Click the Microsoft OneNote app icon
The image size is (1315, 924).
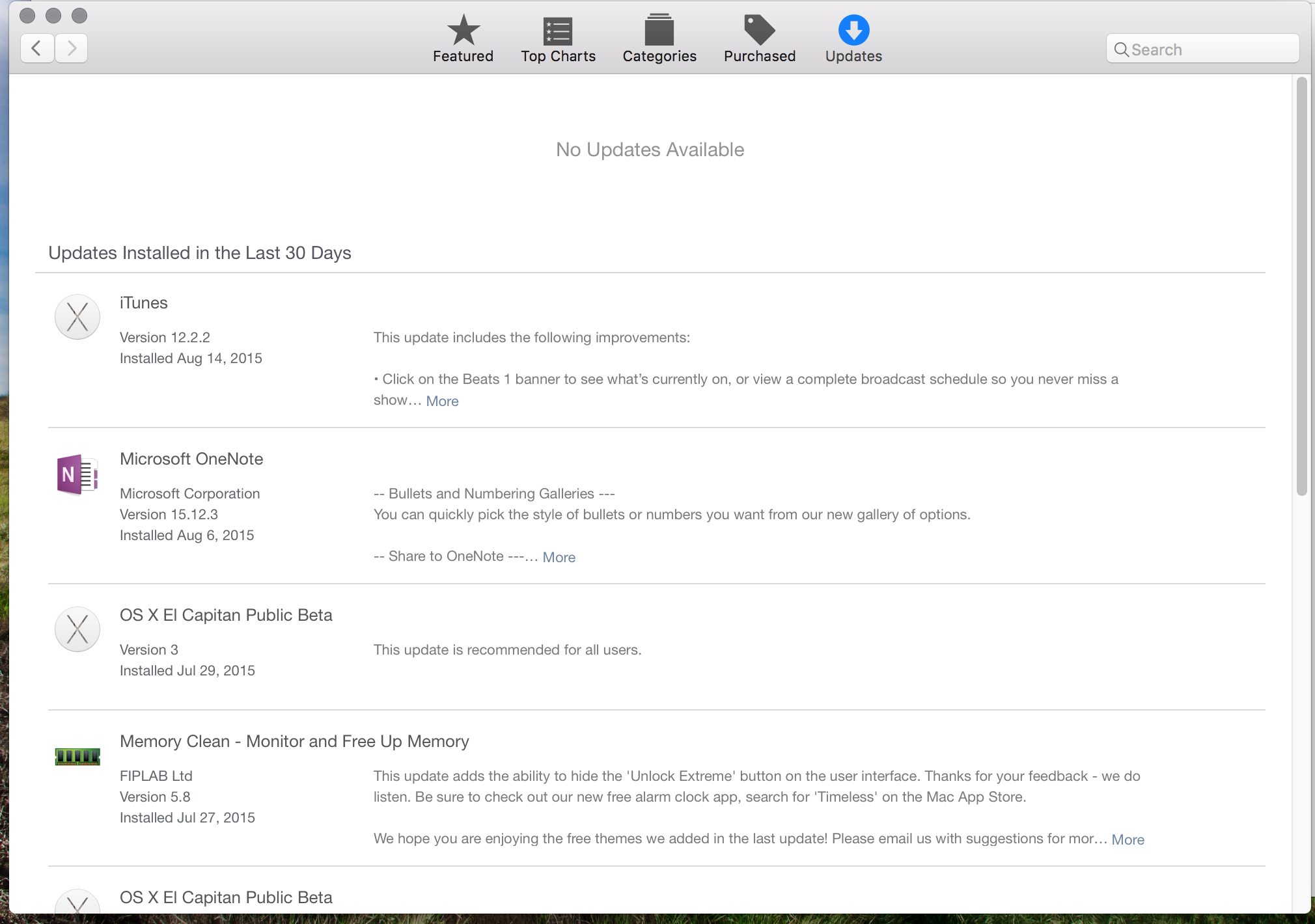77,474
